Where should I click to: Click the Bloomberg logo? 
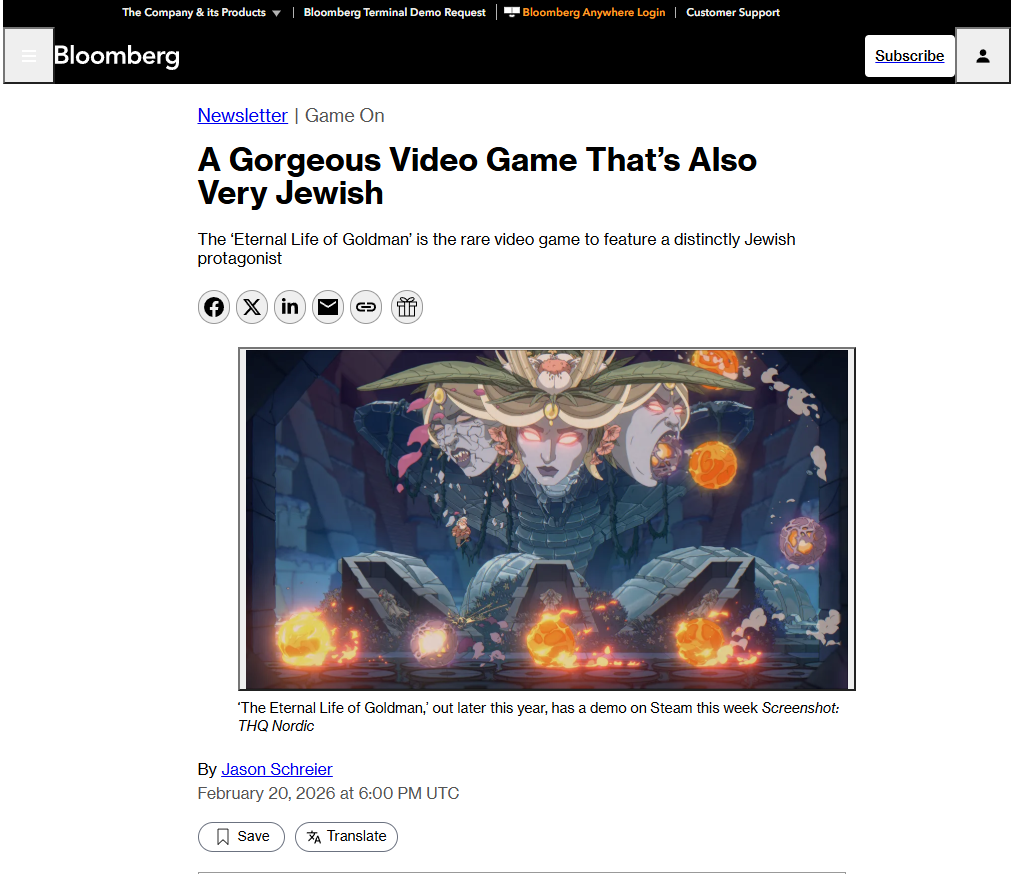[x=117, y=56]
